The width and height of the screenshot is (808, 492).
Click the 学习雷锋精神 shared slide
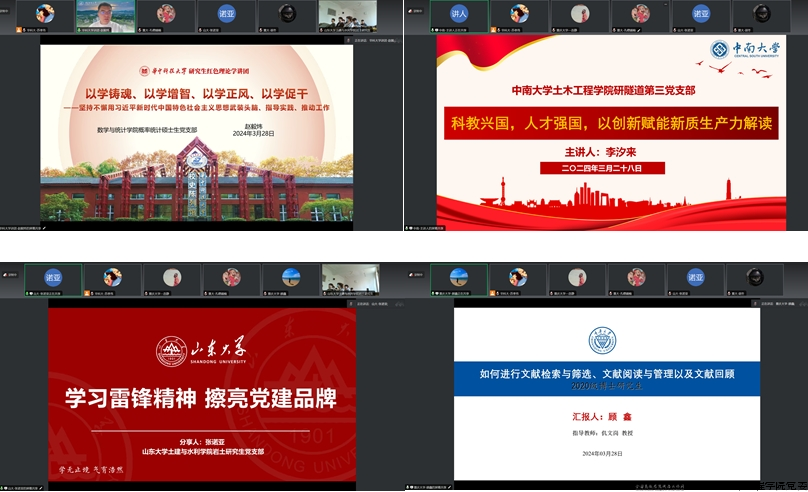202,395
